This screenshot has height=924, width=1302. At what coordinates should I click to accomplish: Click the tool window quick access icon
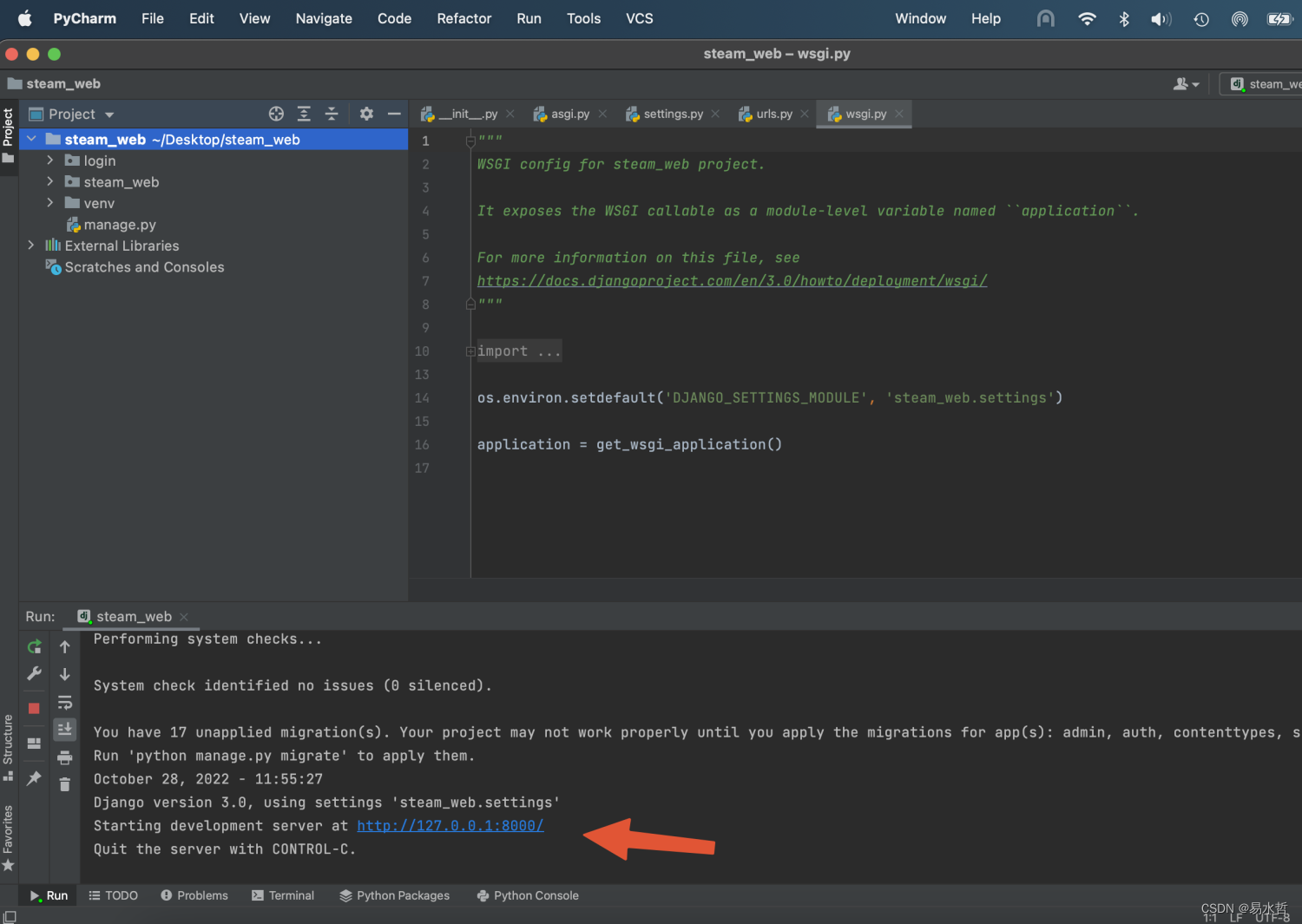tap(10, 917)
